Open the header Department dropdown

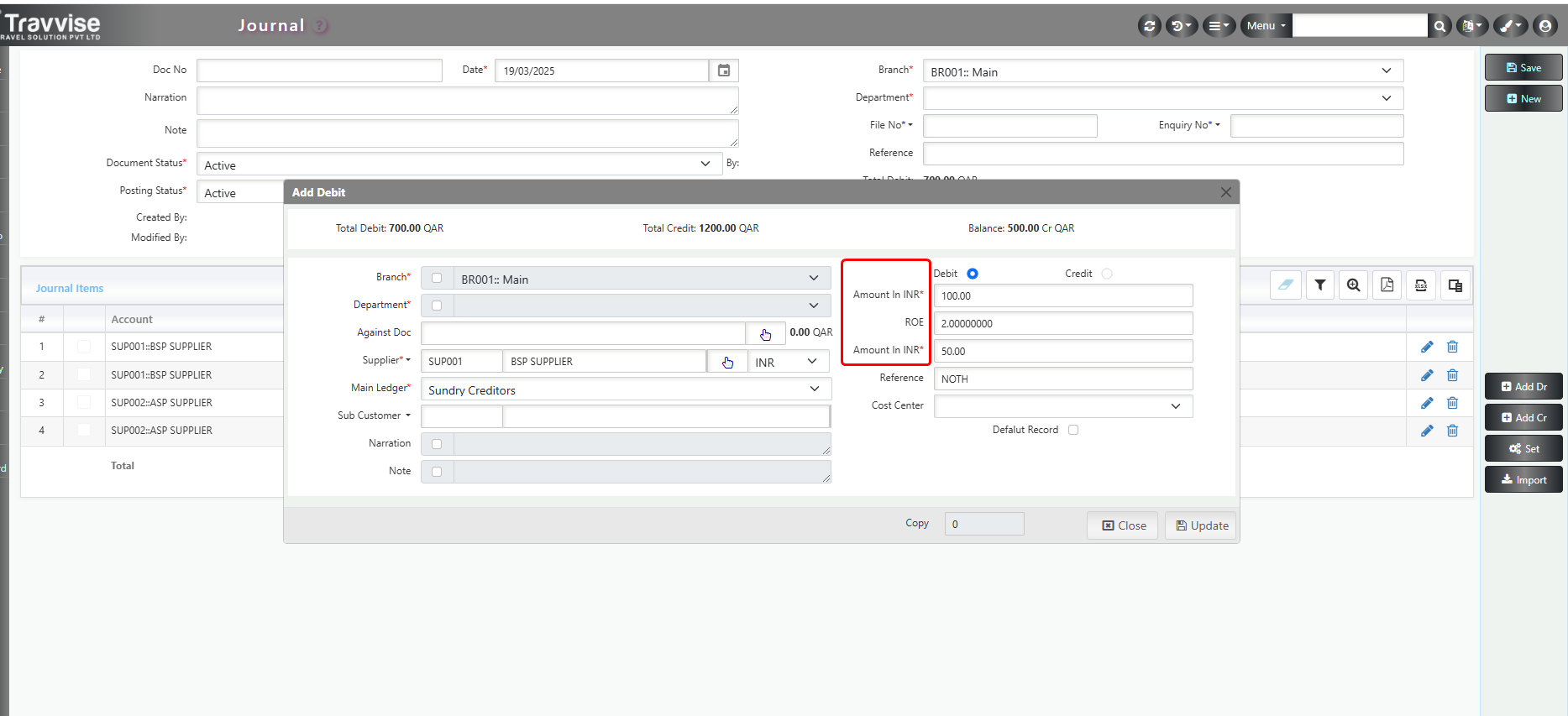click(x=1163, y=98)
